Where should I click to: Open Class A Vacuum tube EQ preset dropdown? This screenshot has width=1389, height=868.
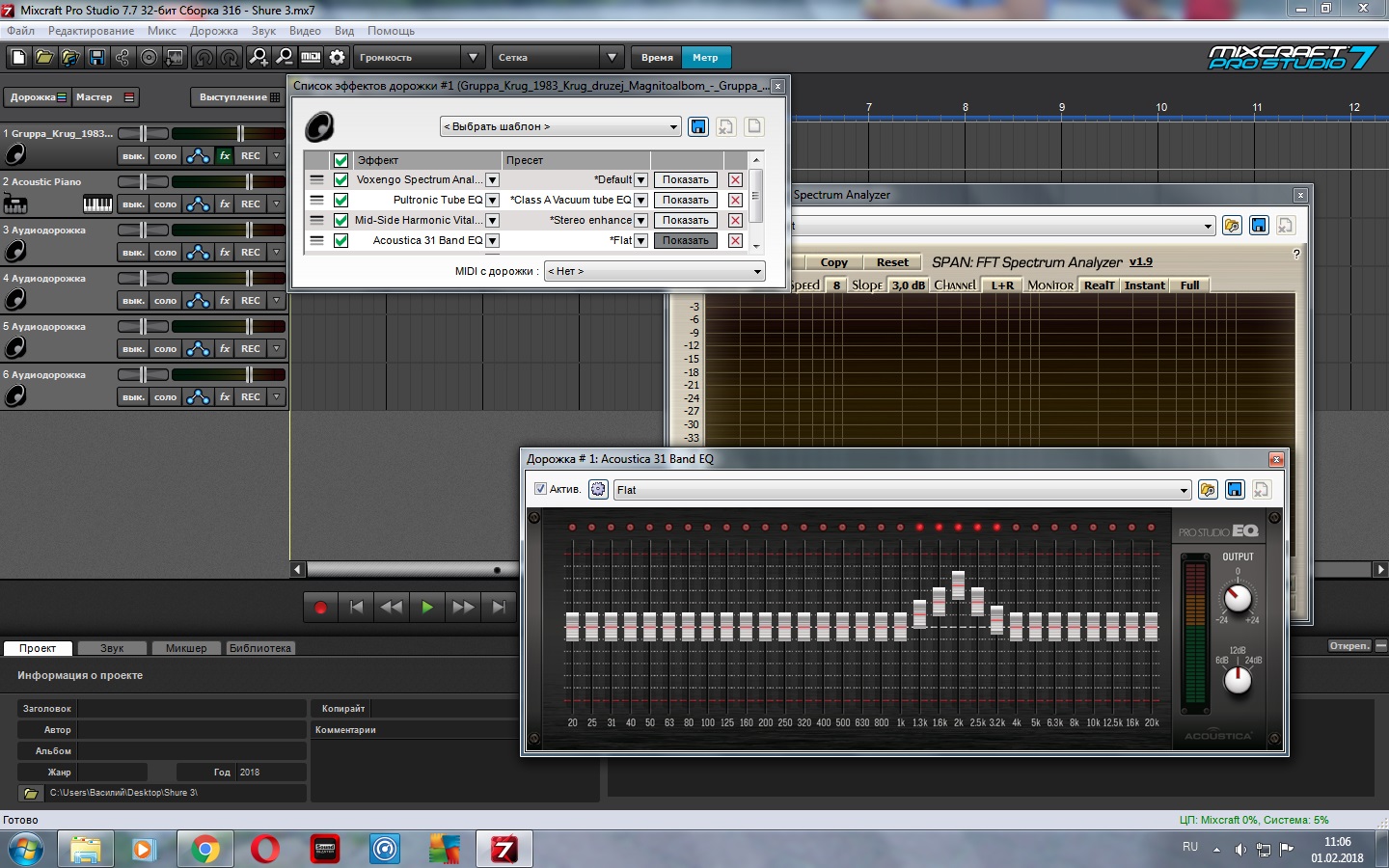640,201
